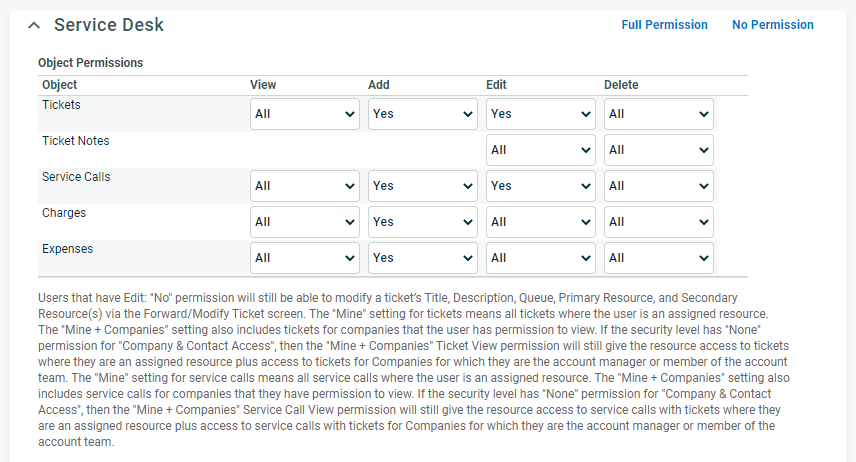
Task: Open the Service Calls Edit dropdown
Action: (x=540, y=186)
